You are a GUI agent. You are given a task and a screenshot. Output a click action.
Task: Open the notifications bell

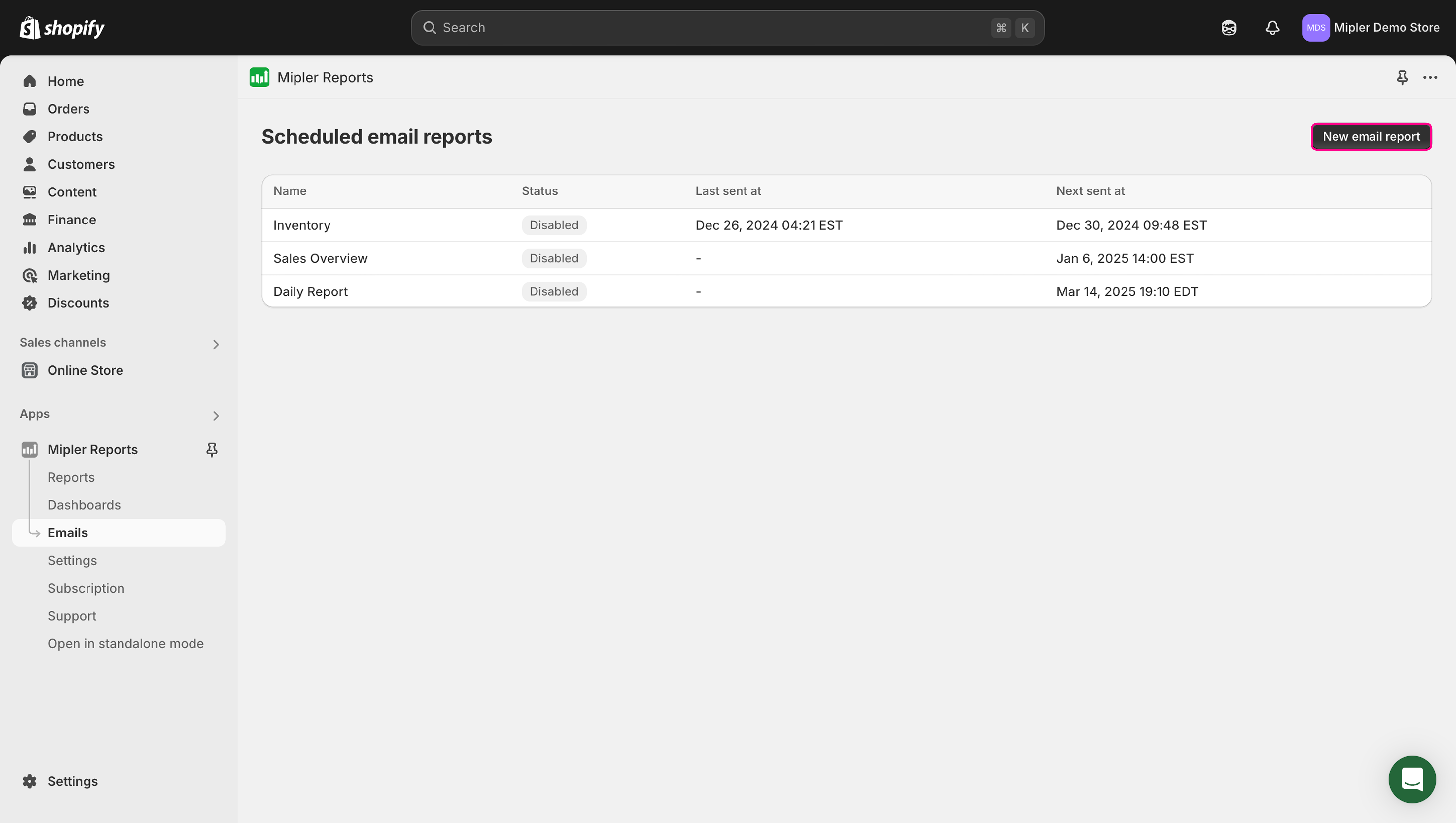tap(1272, 28)
